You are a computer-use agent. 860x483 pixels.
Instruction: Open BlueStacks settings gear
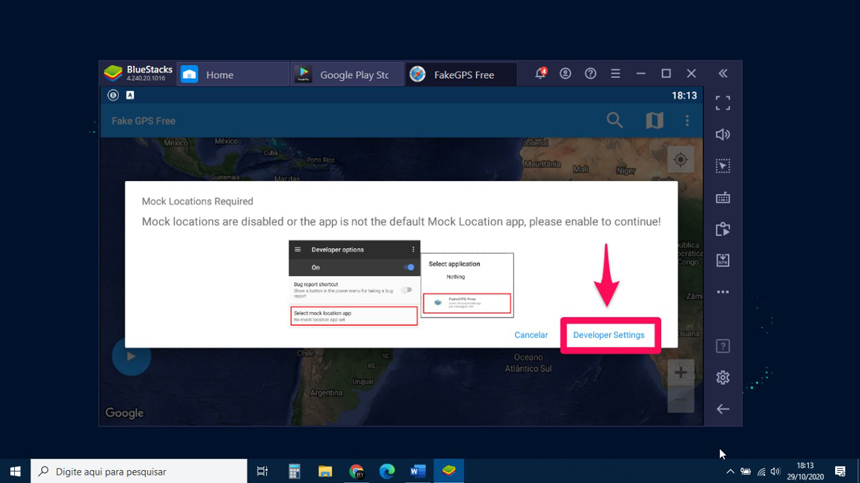point(723,377)
